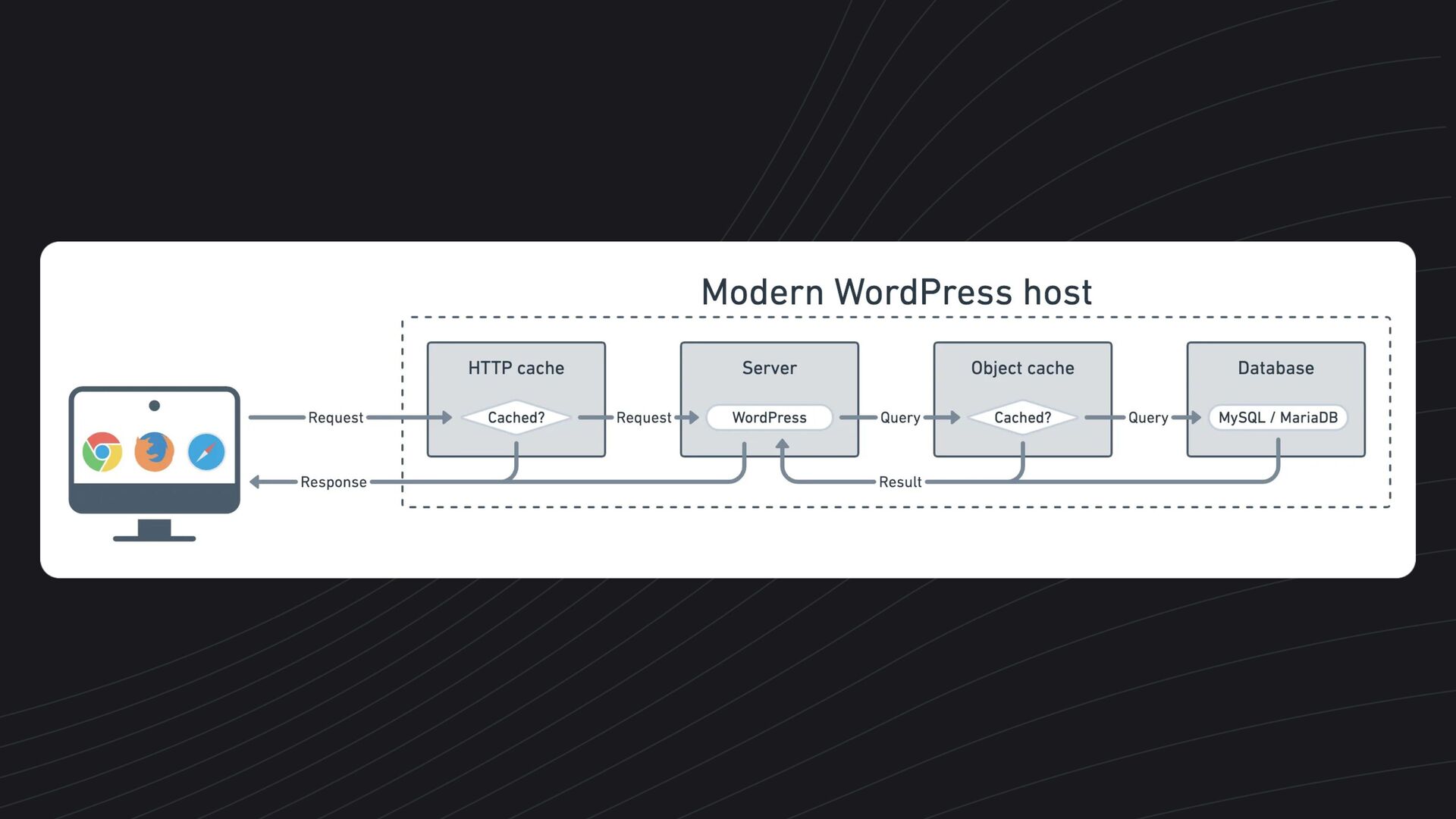The height and width of the screenshot is (819, 1456).
Task: Select the WordPress pill label
Action: pos(769,418)
